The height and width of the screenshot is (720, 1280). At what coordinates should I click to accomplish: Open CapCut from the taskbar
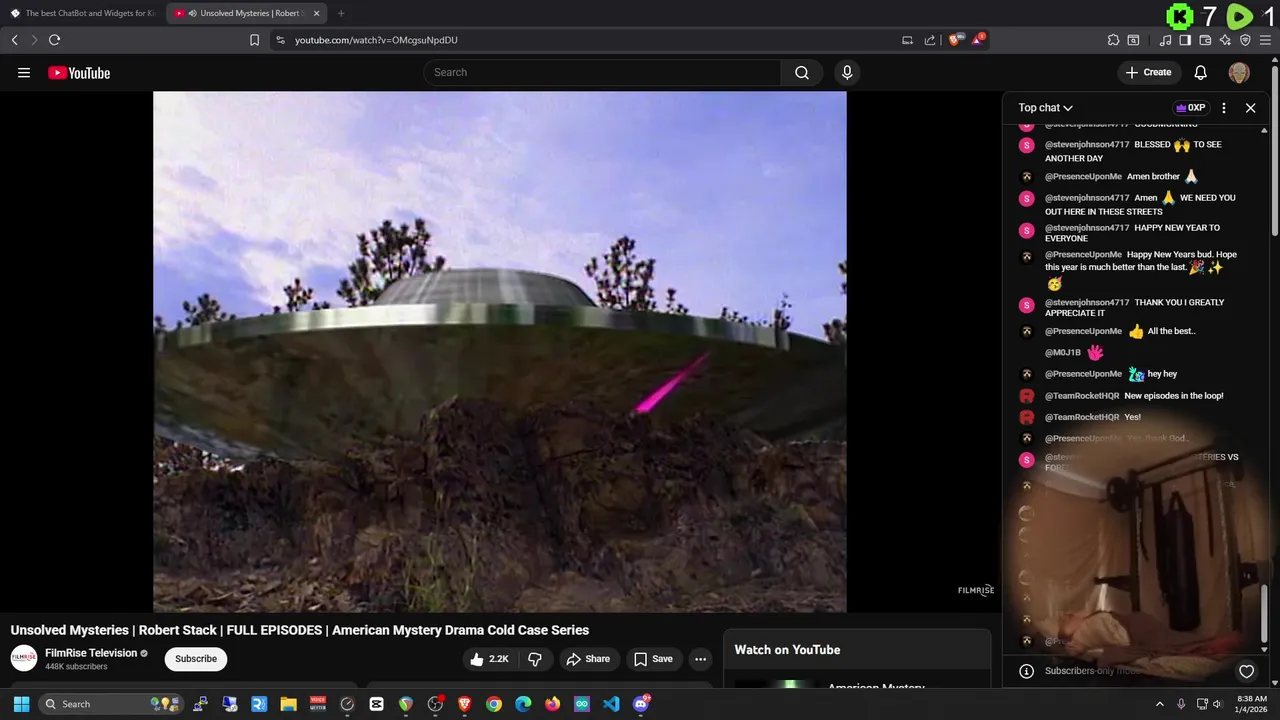(x=376, y=704)
